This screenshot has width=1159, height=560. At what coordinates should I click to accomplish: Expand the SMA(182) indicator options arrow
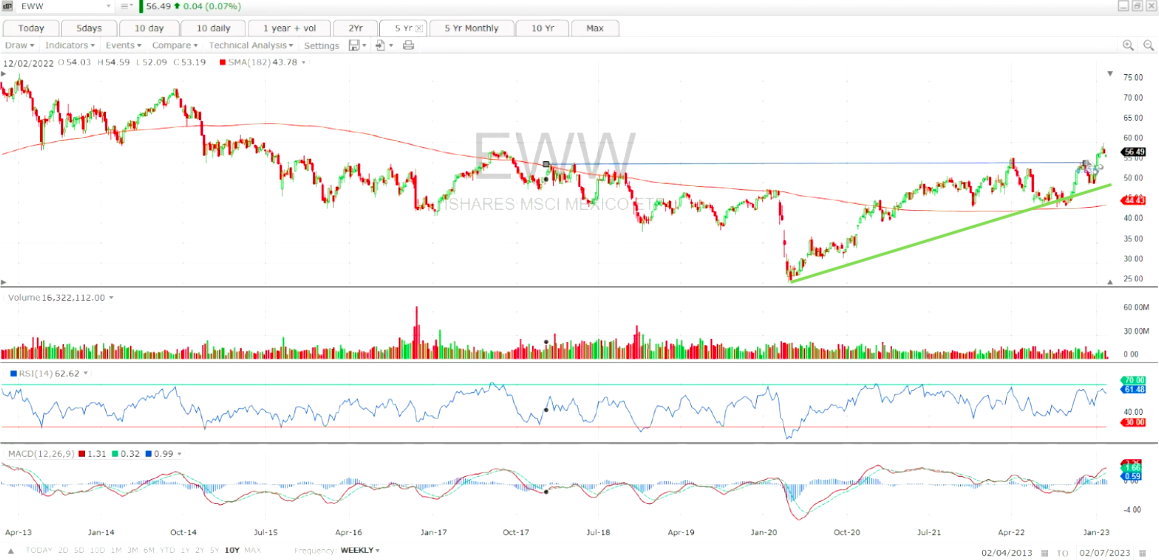303,63
